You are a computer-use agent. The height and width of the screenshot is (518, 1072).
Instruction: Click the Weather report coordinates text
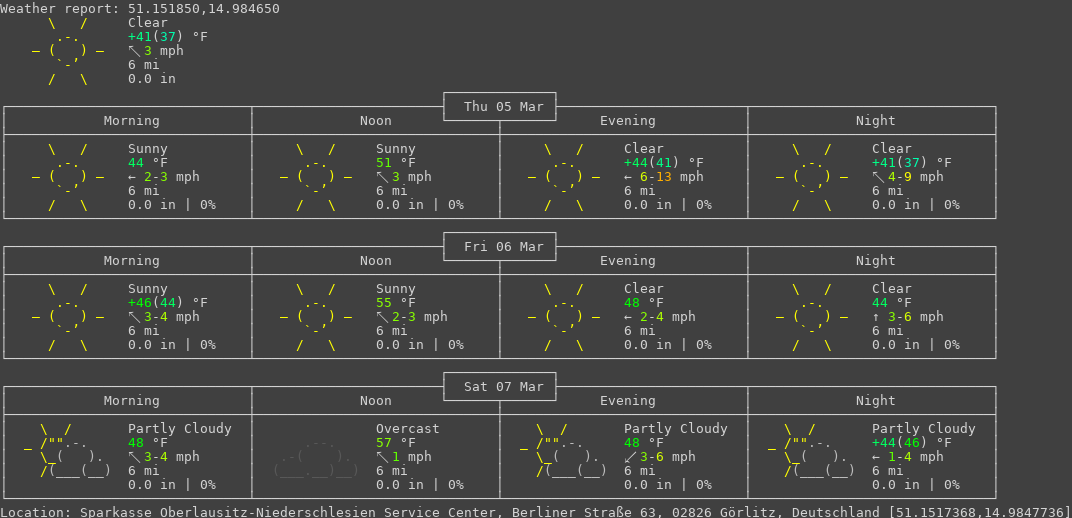click(x=140, y=9)
